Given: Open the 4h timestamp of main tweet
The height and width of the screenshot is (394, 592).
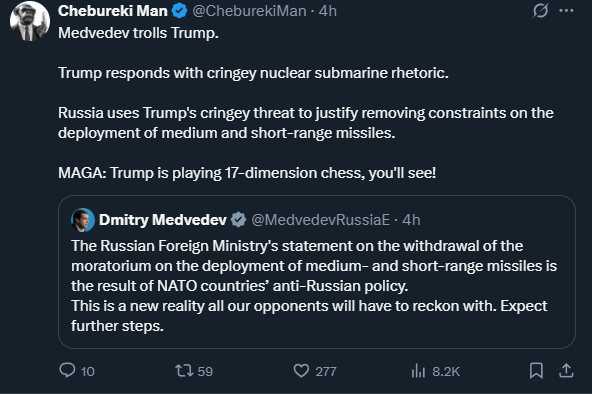Looking at the screenshot, I should coord(327,11).
